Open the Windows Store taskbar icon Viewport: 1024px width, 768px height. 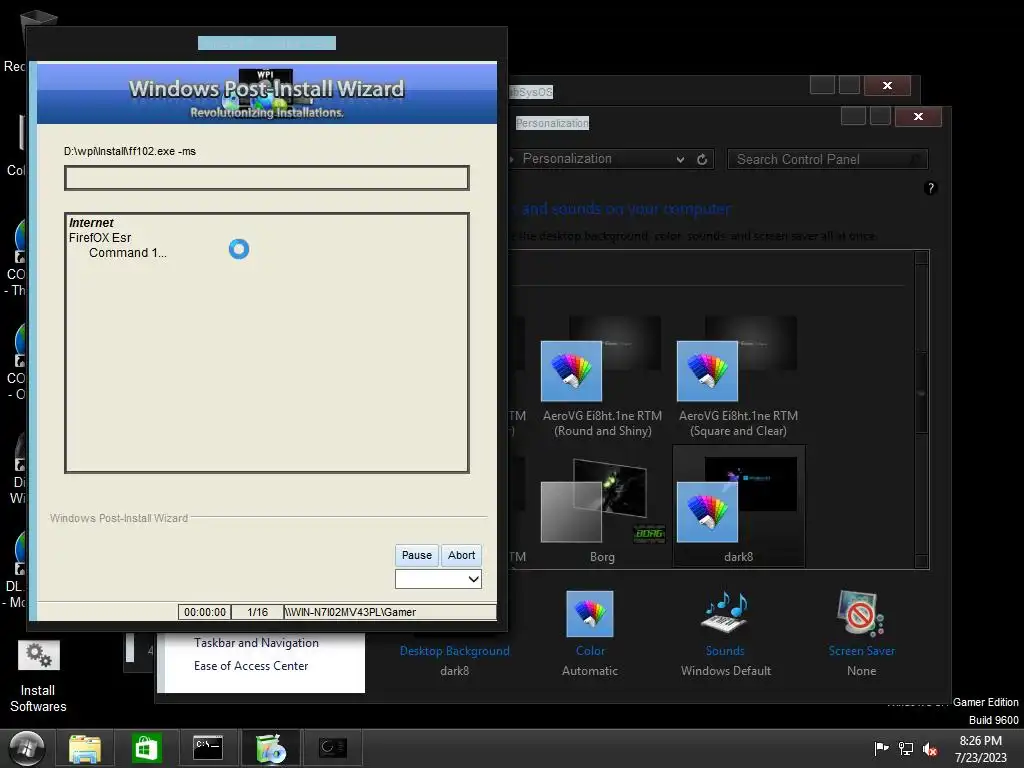click(x=146, y=748)
